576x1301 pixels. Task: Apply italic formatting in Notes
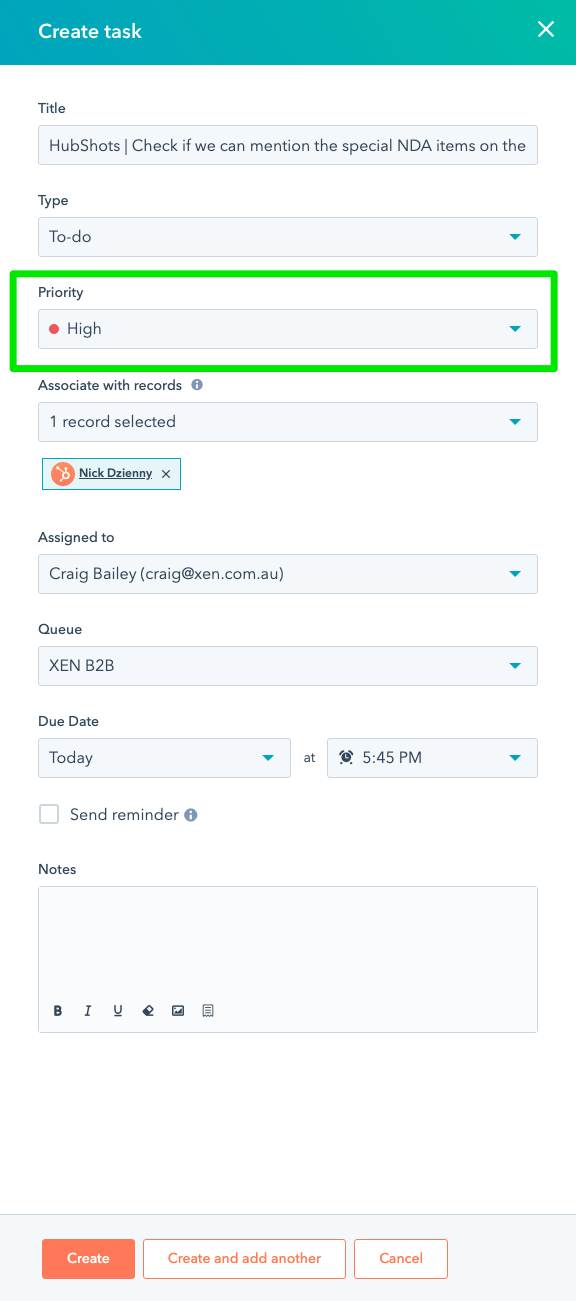click(87, 1010)
